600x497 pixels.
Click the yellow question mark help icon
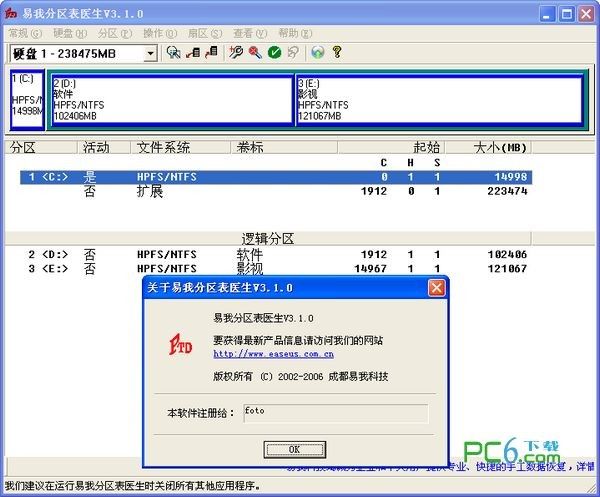(337, 52)
